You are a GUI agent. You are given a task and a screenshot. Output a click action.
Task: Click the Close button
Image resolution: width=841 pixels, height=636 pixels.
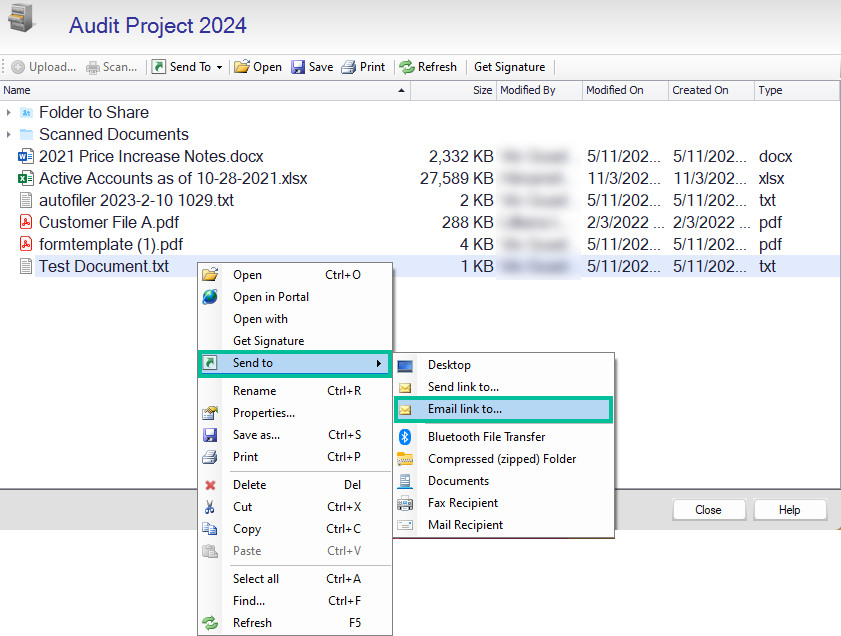pyautogui.click(x=709, y=510)
